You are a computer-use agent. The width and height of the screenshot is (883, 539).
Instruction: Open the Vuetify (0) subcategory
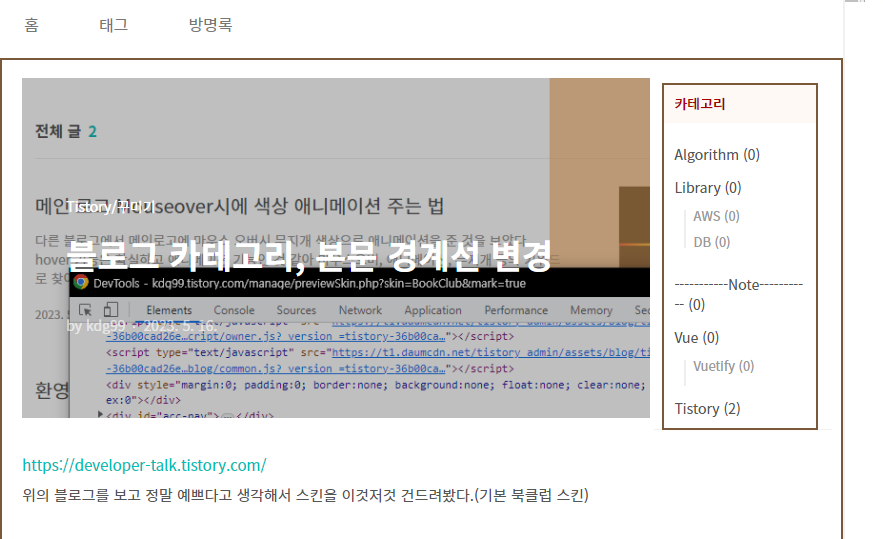point(724,366)
